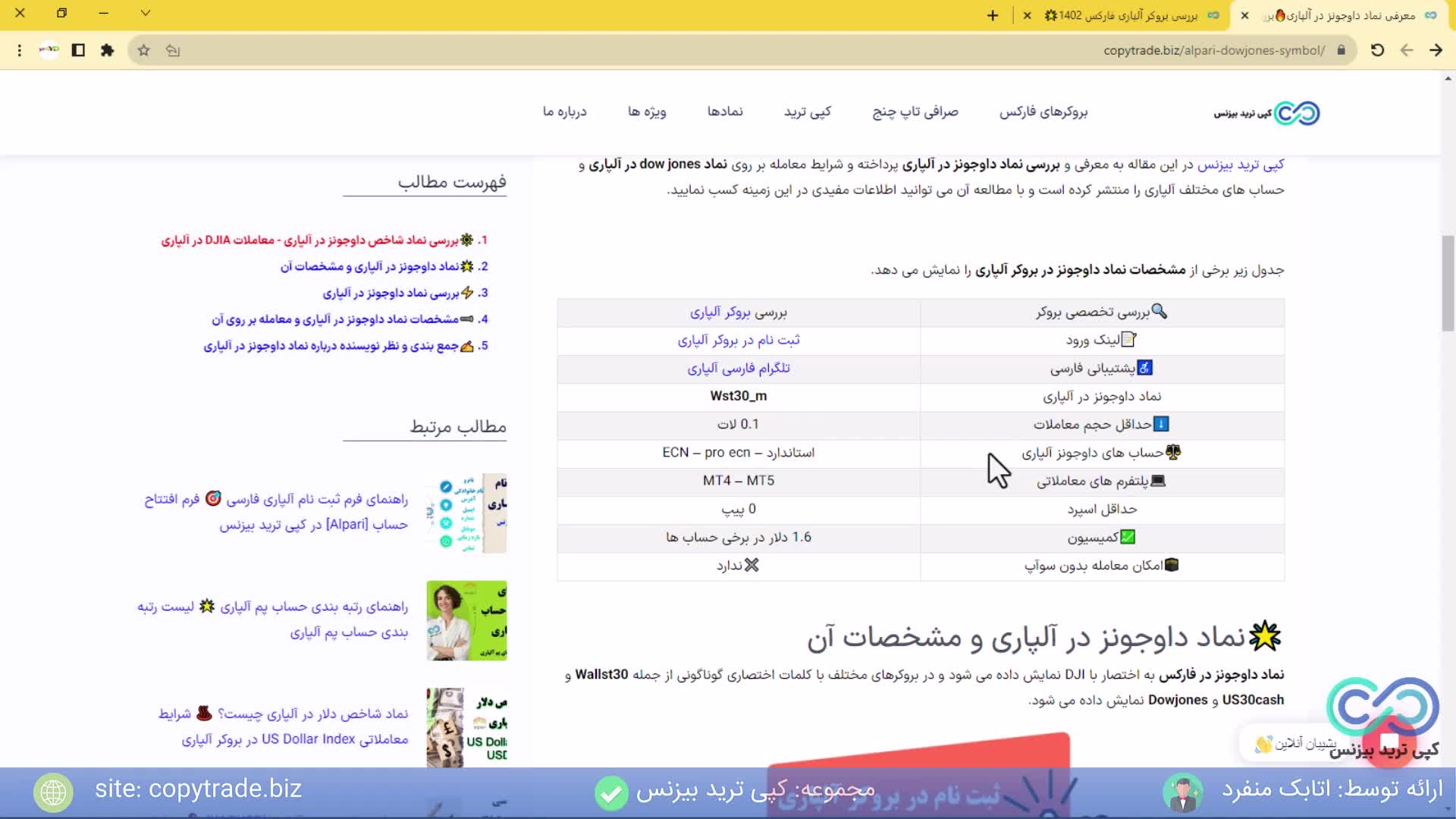Open Alpari broker registration link

pos(738,340)
